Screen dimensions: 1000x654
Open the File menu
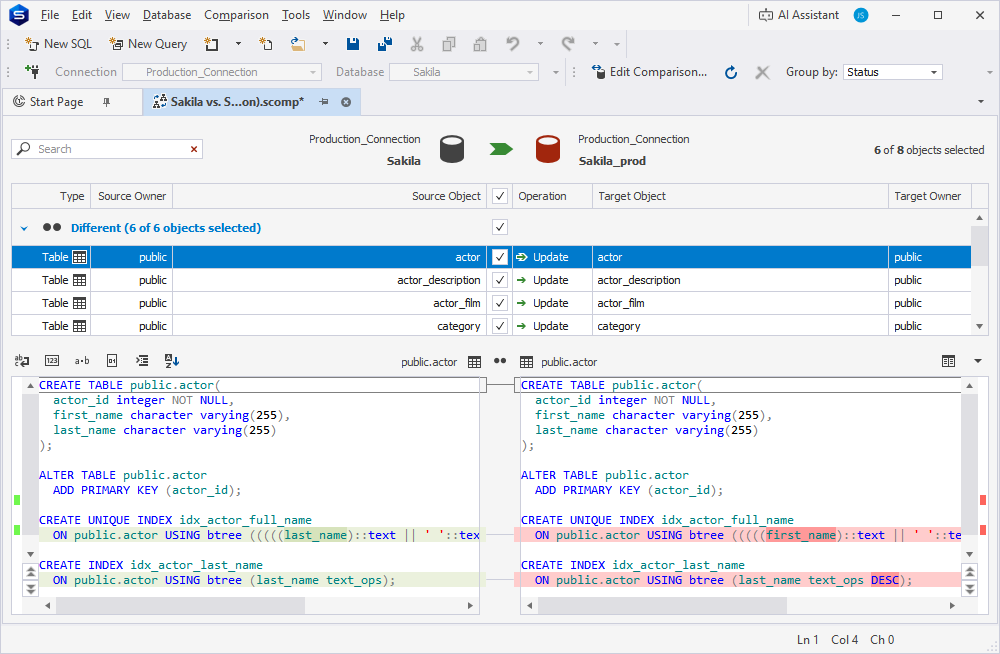coord(50,15)
